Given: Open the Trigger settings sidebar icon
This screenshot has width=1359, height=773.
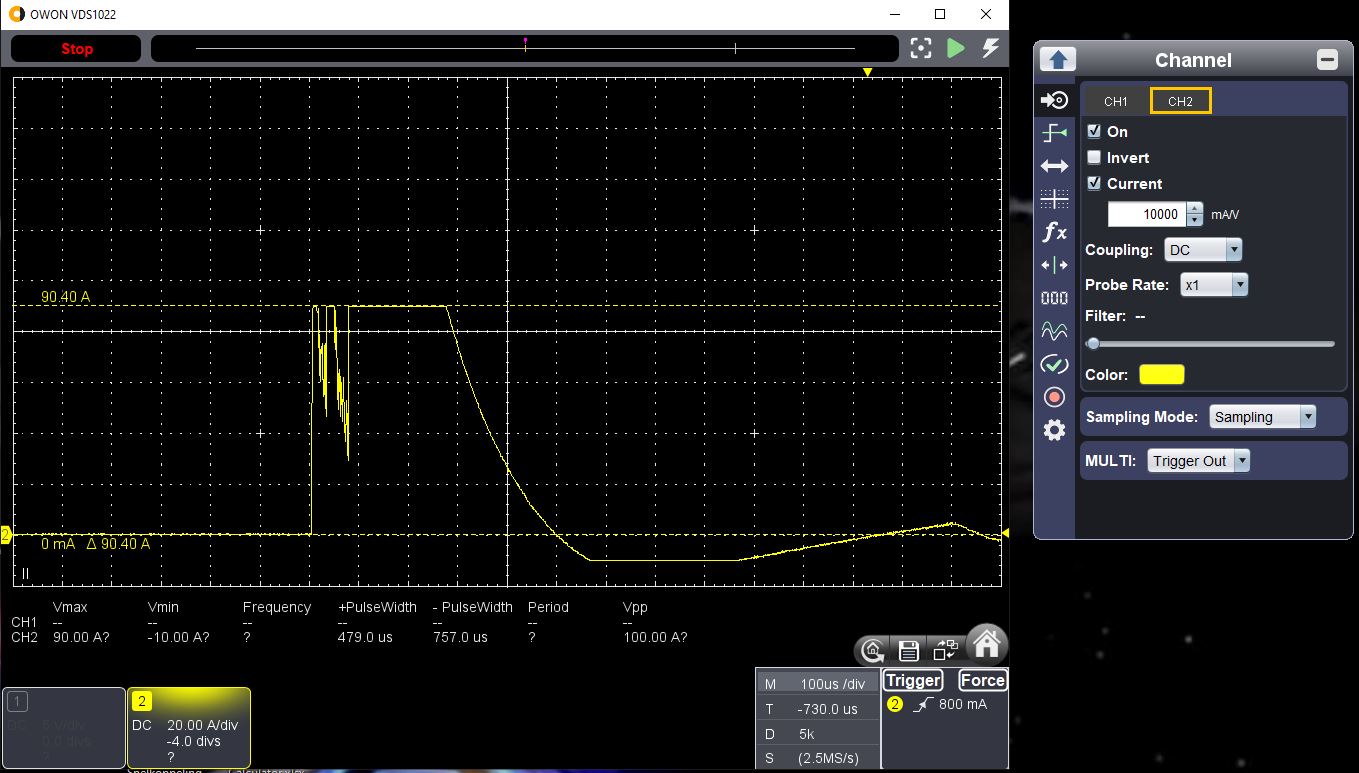Looking at the screenshot, I should click(1055, 133).
